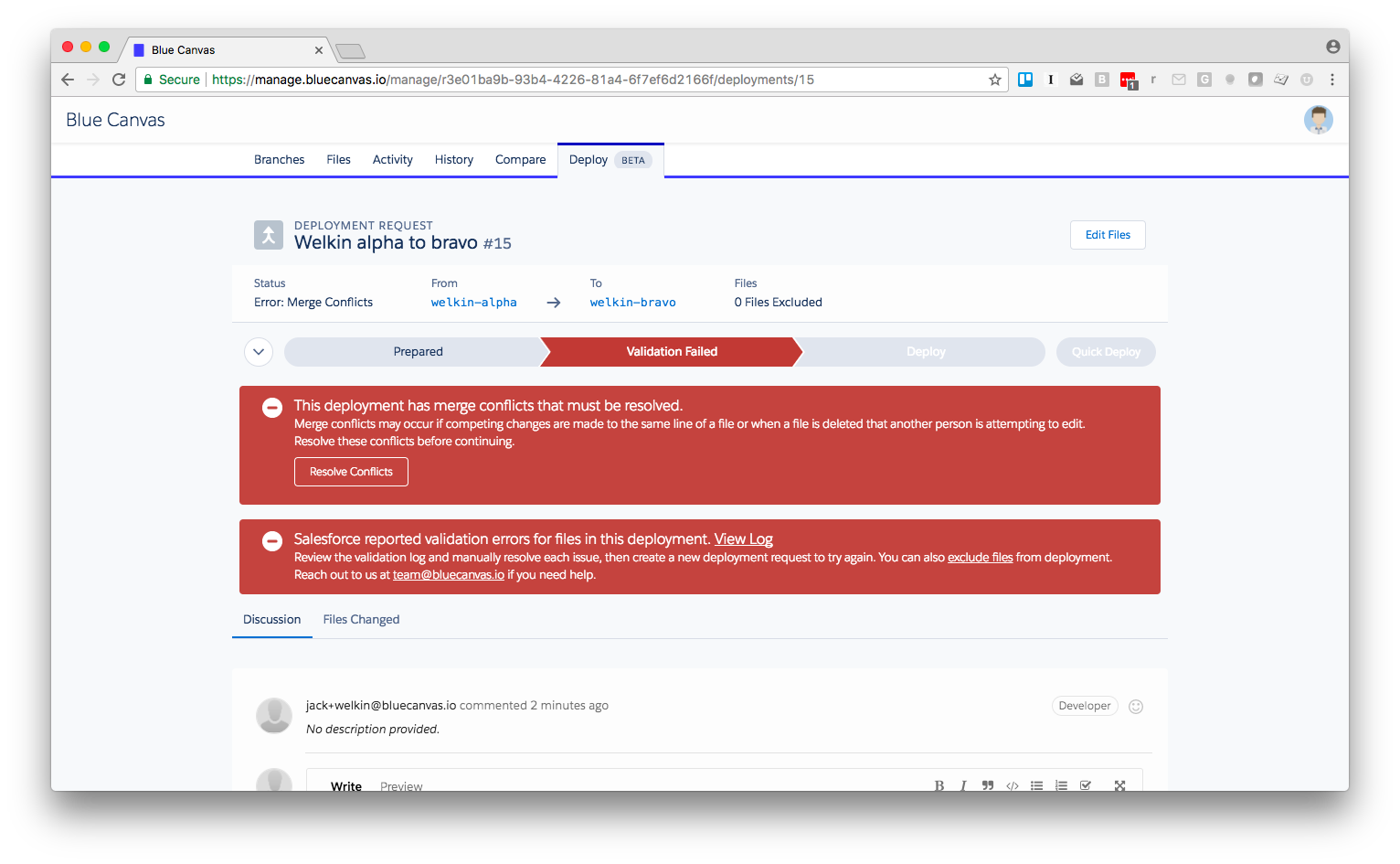Reload the page with refresh icon
This screenshot has width=1400, height=864.
tap(119, 80)
